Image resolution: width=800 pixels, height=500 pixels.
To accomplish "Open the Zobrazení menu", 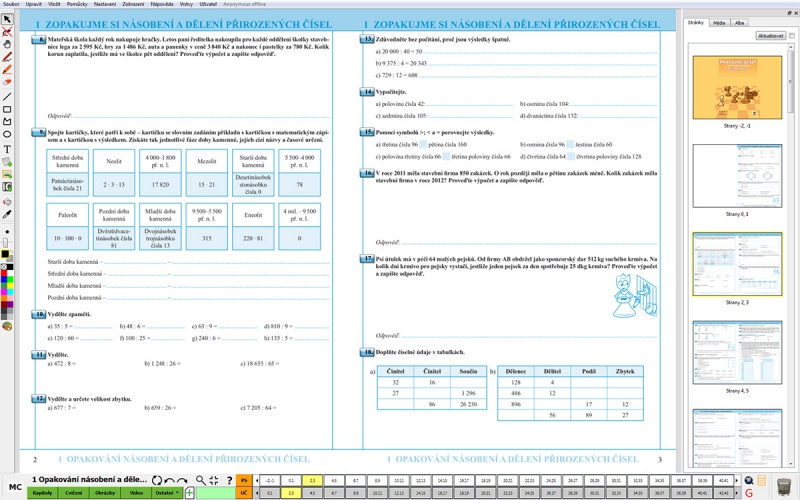I will tap(133, 4).
